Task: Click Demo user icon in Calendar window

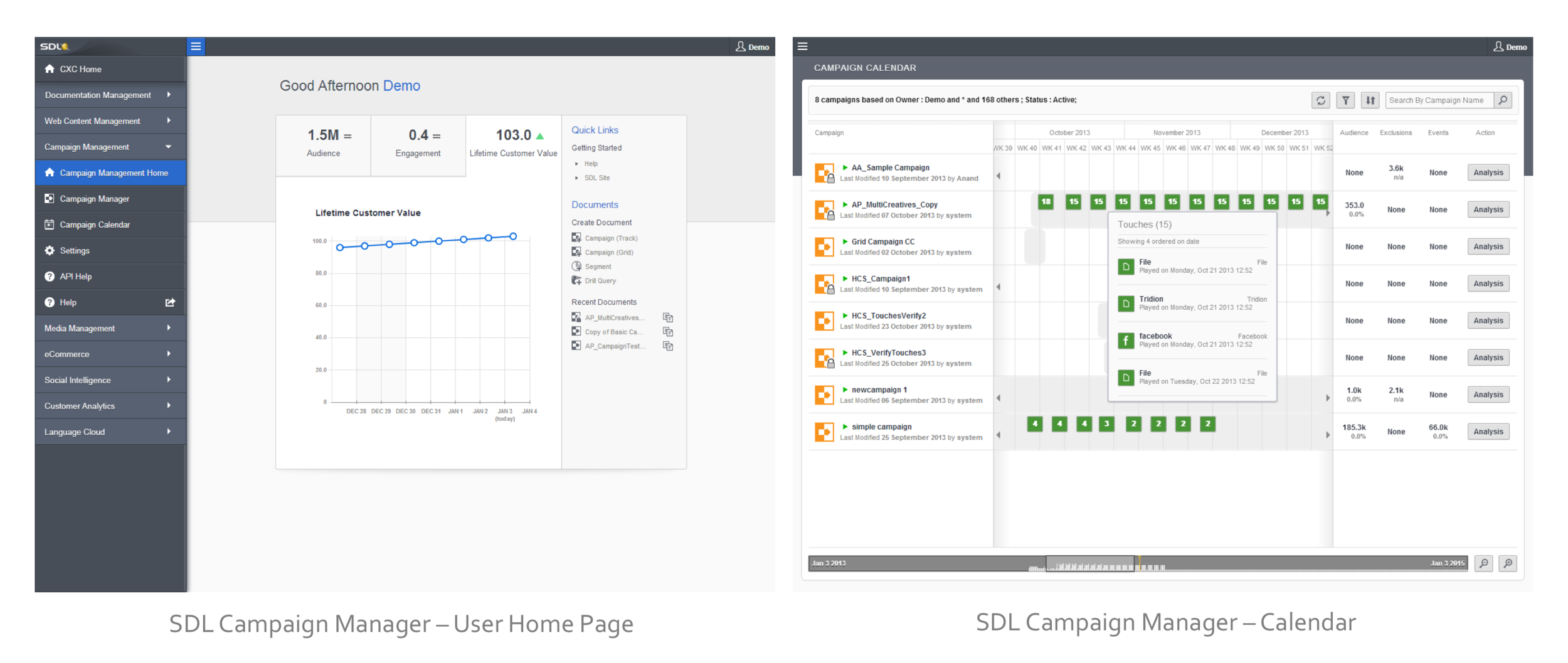Action: coord(1498,46)
